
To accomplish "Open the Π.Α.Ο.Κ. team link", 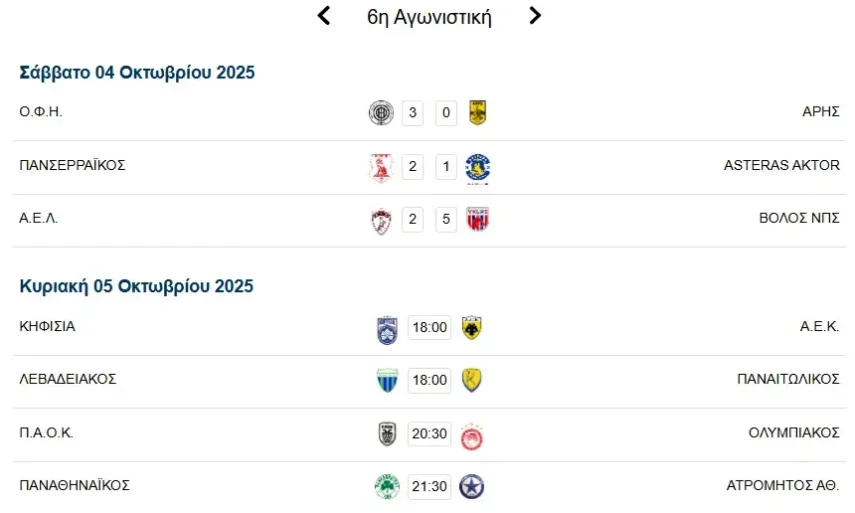I will (x=46, y=433).
